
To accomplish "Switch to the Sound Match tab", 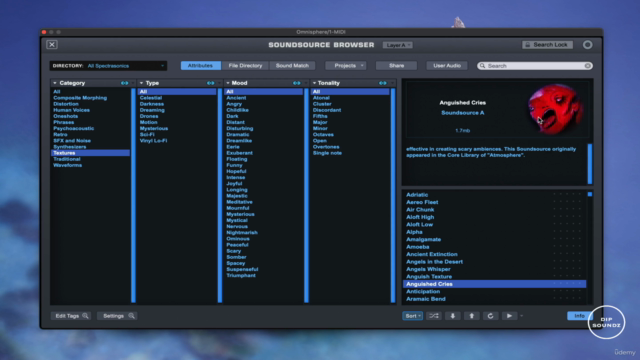I will (x=292, y=65).
